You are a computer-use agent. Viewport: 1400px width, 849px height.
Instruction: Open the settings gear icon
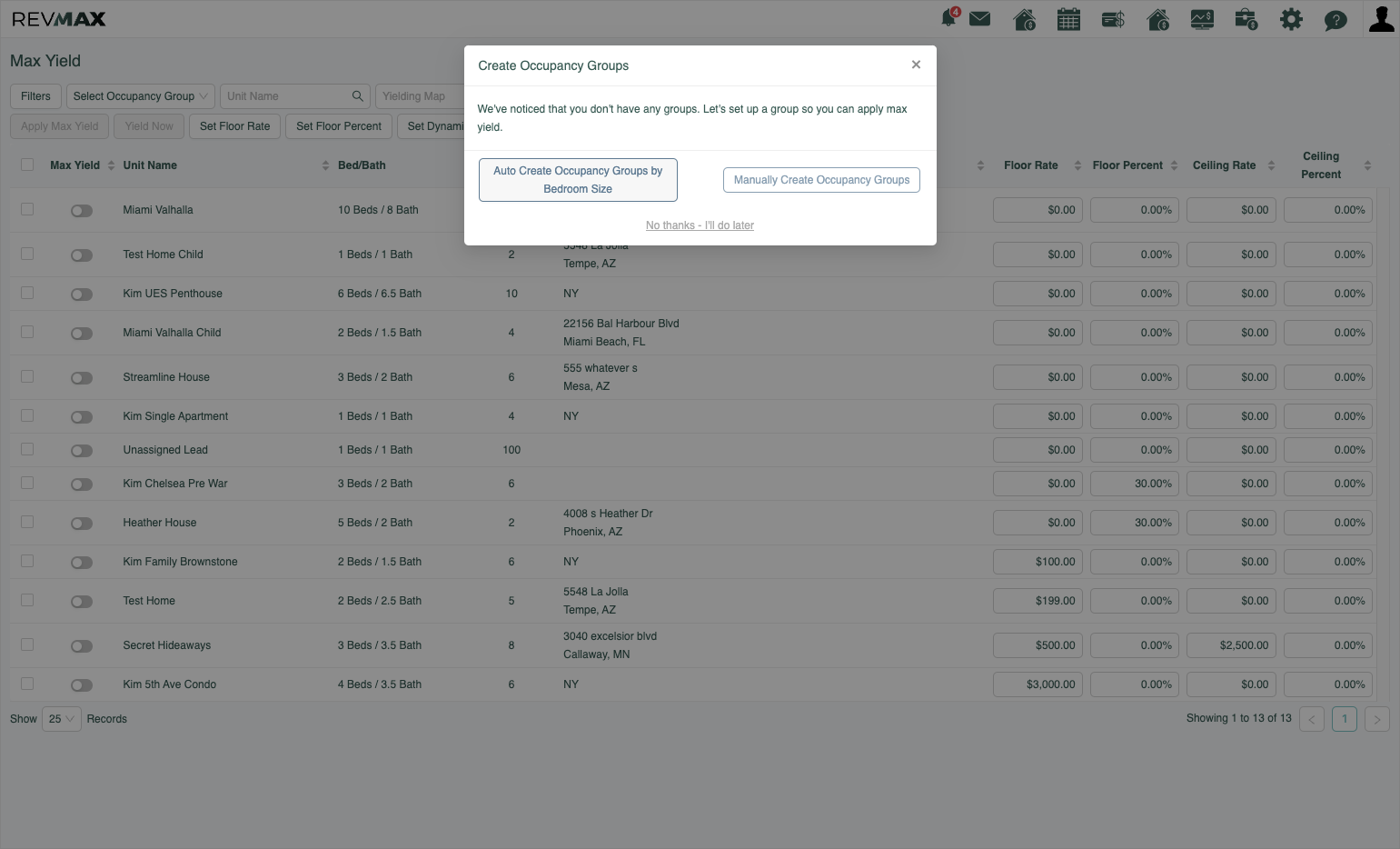click(x=1291, y=19)
